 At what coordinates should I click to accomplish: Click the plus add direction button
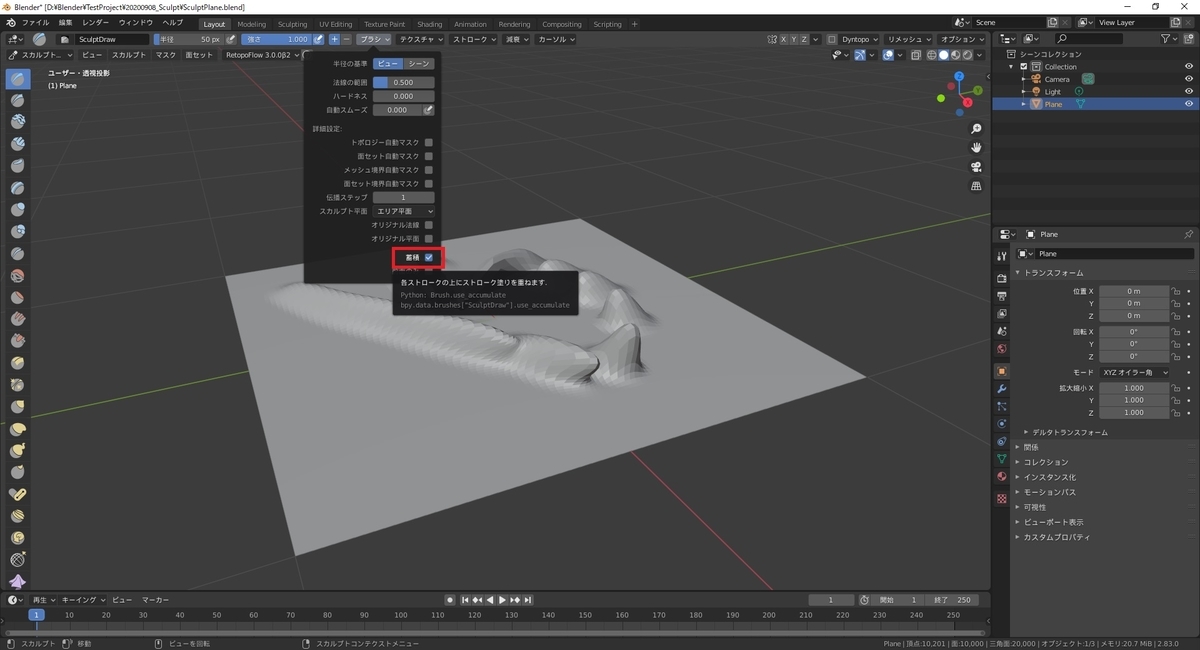click(334, 39)
